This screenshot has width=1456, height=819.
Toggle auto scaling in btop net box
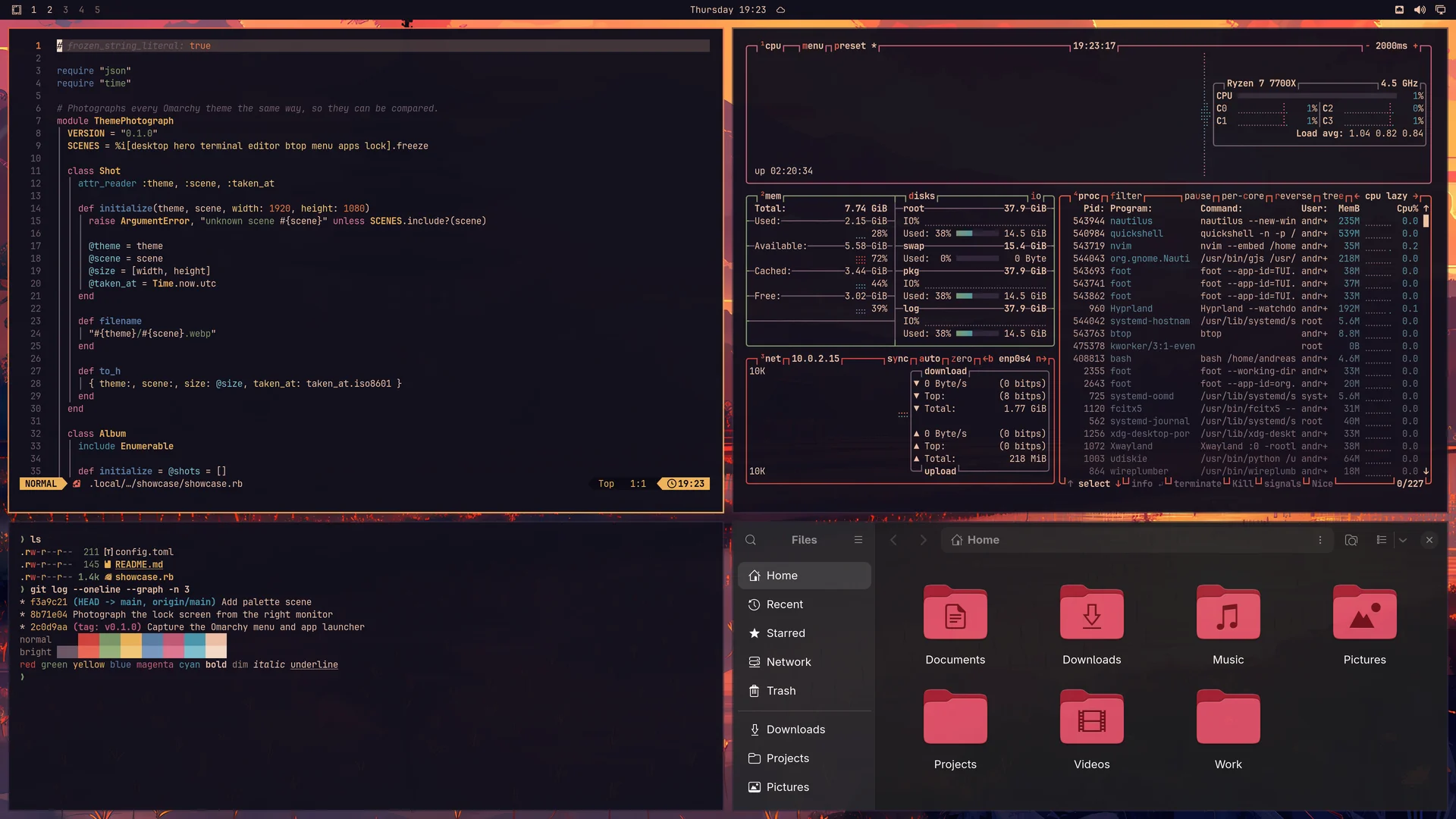[x=930, y=359]
